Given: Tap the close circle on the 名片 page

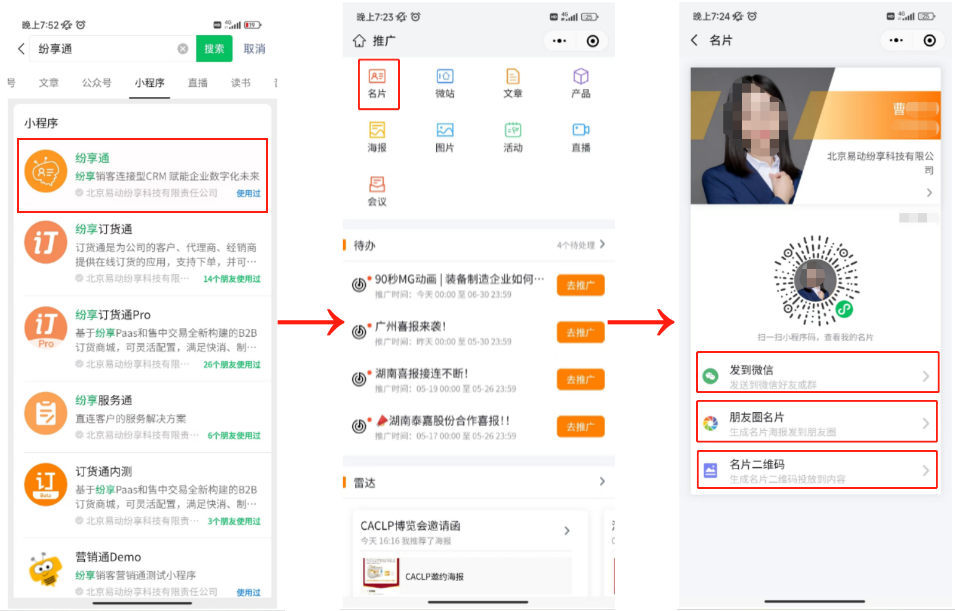Looking at the screenshot, I should pos(929,40).
